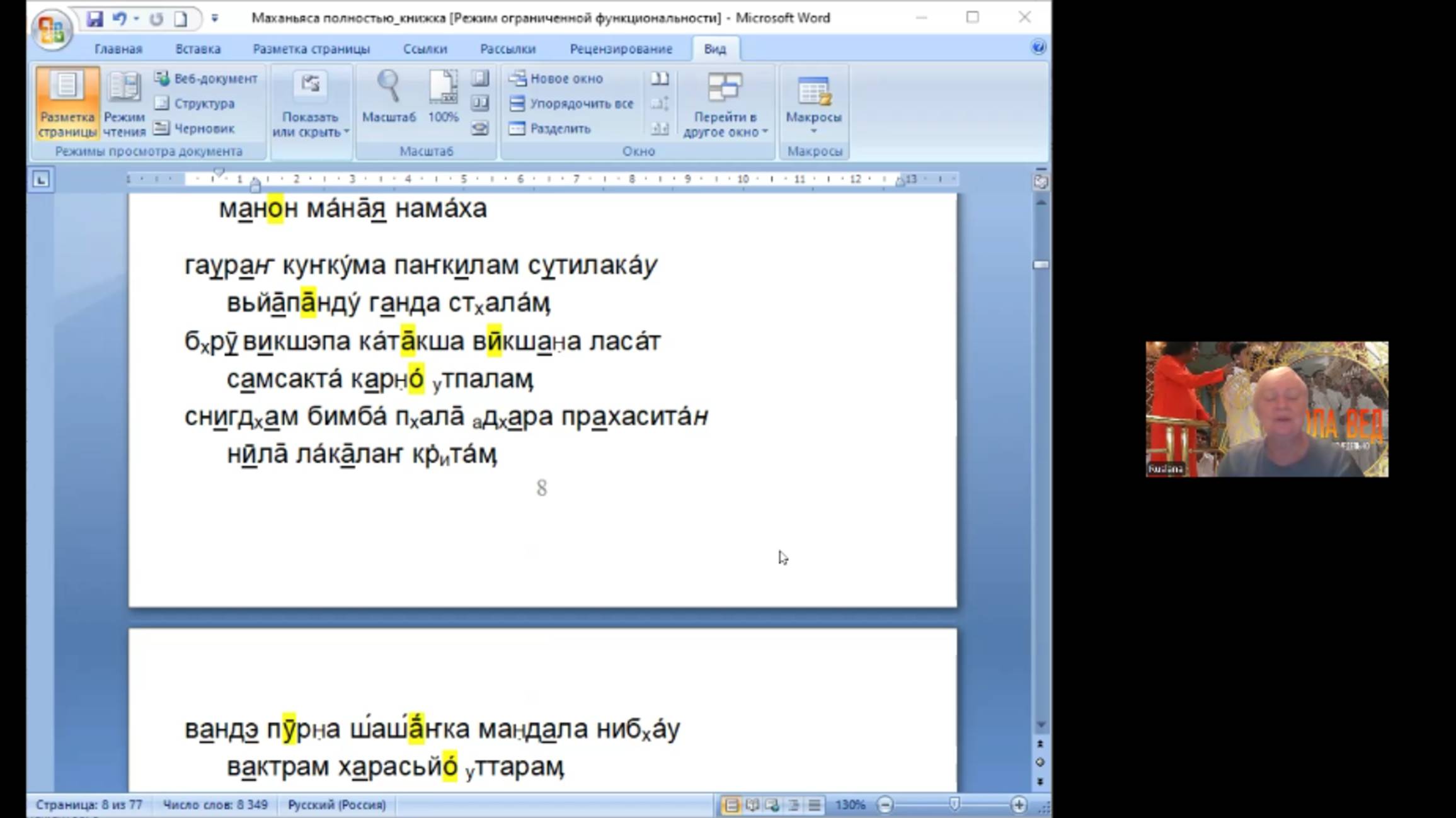Click the word count in status bar
This screenshot has height=818, width=1456.
point(215,804)
